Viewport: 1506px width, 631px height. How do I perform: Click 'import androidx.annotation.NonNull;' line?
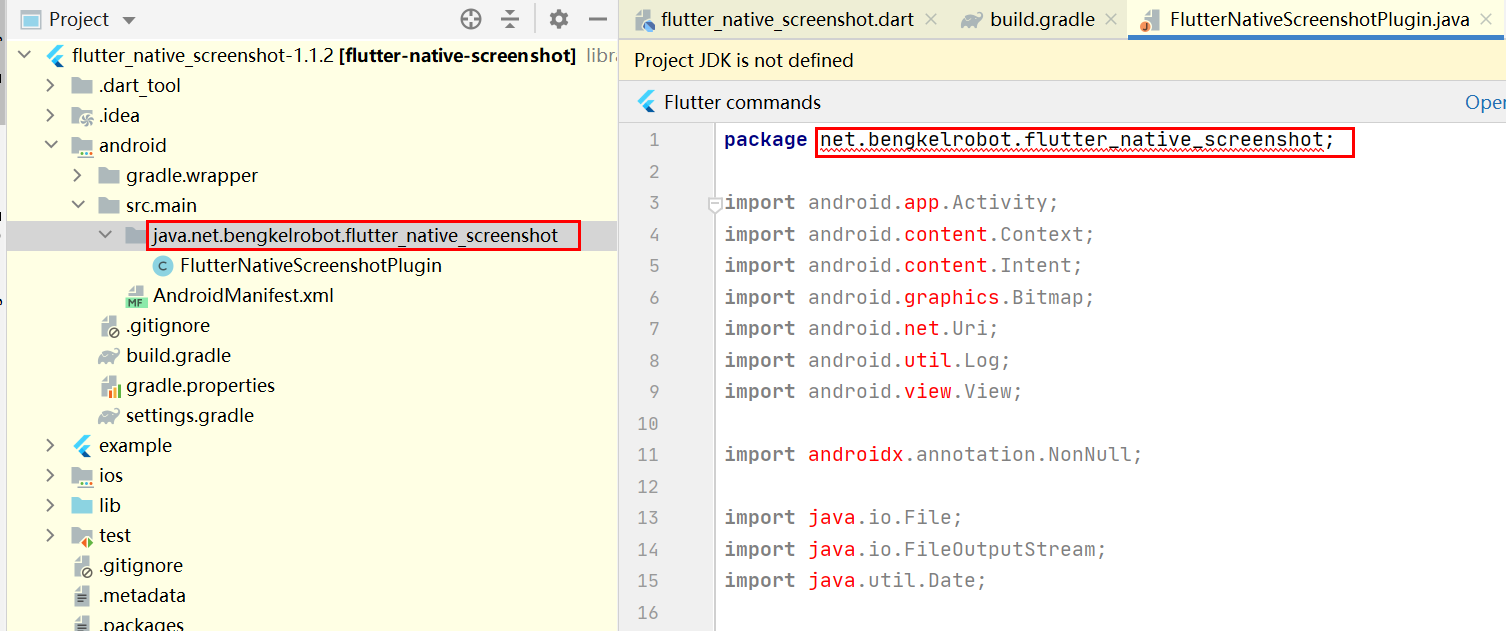point(933,454)
